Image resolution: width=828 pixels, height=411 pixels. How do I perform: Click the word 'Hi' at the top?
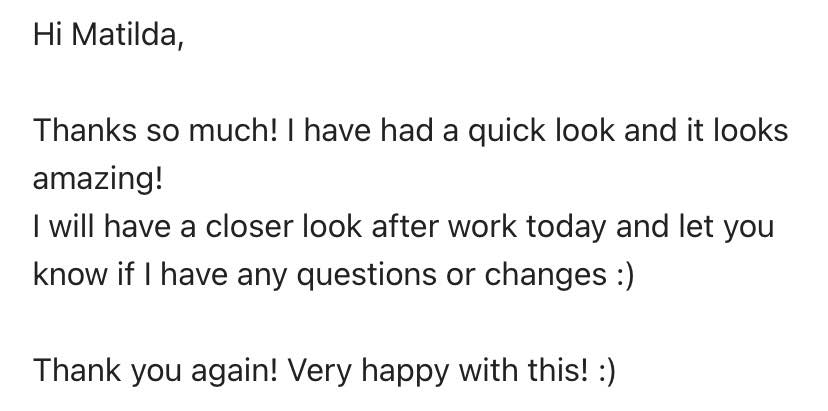click(x=47, y=37)
